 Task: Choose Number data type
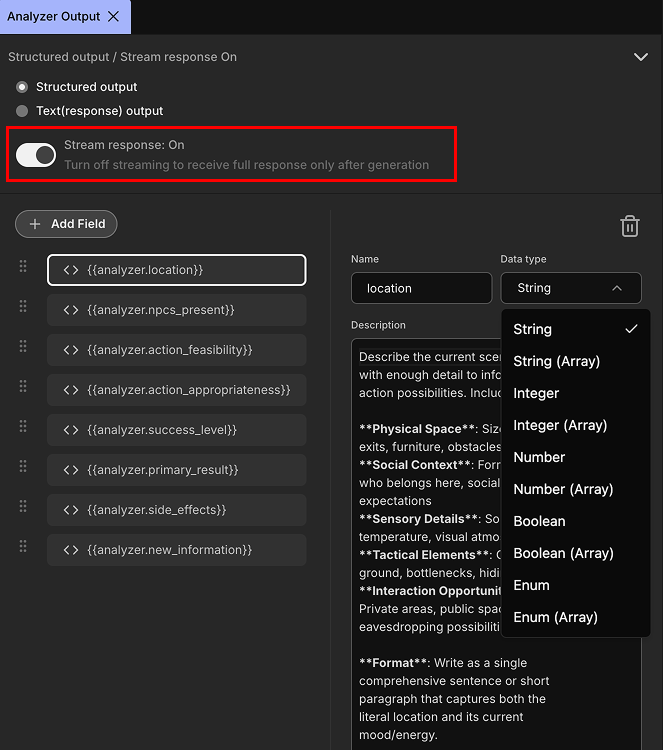point(575,457)
